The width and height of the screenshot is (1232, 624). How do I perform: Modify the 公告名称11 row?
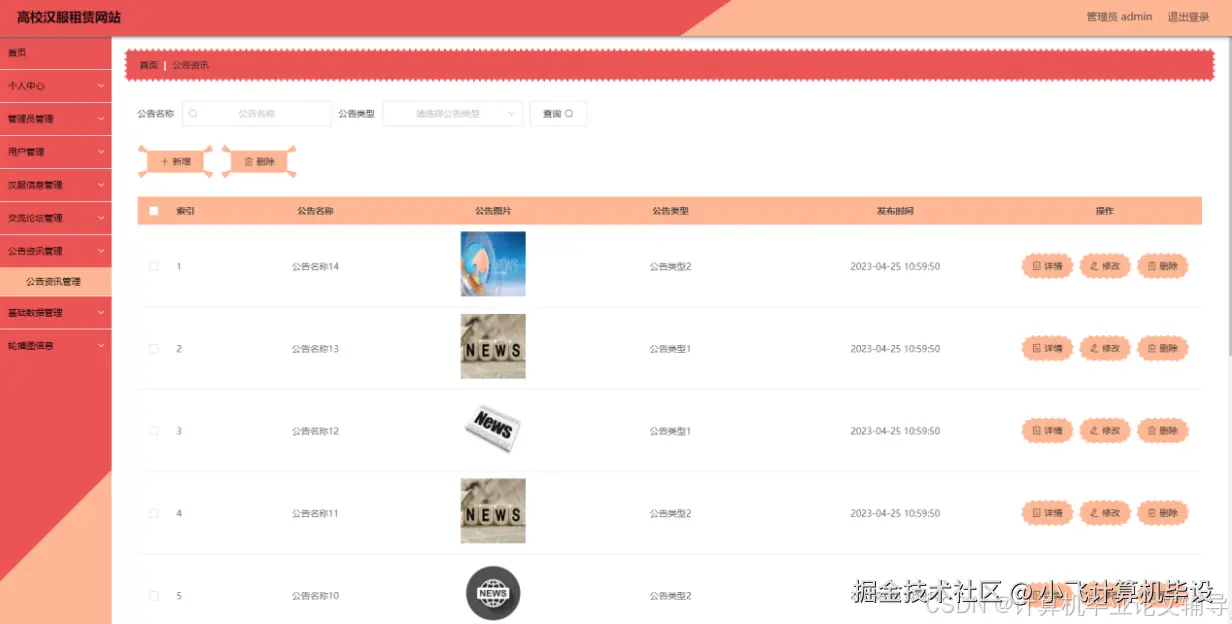[x=1105, y=513]
